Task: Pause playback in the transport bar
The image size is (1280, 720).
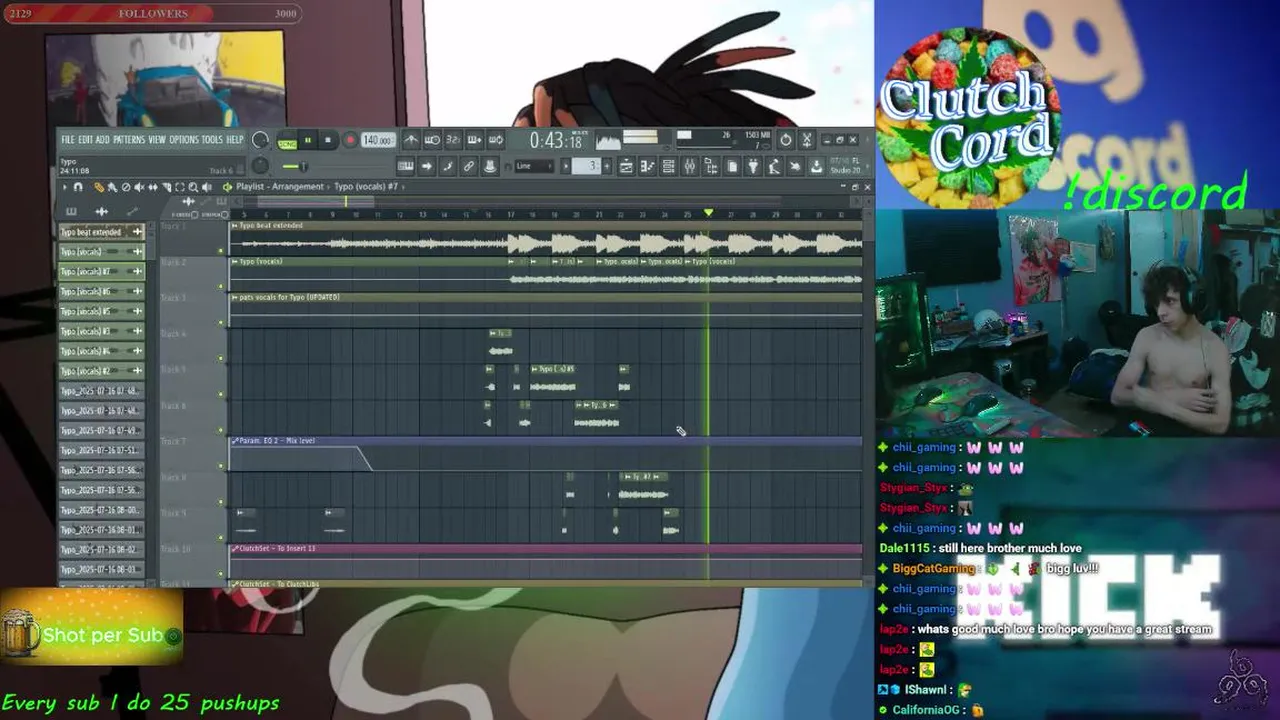Action: click(308, 140)
